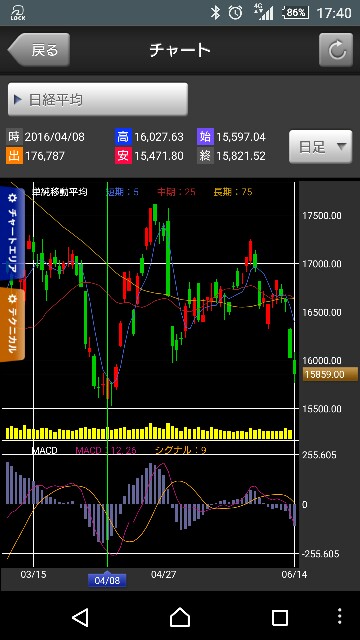Image resolution: width=360 pixels, height=640 pixels.
Task: Tap the 長期：75 moving average label
Action: tap(233, 192)
